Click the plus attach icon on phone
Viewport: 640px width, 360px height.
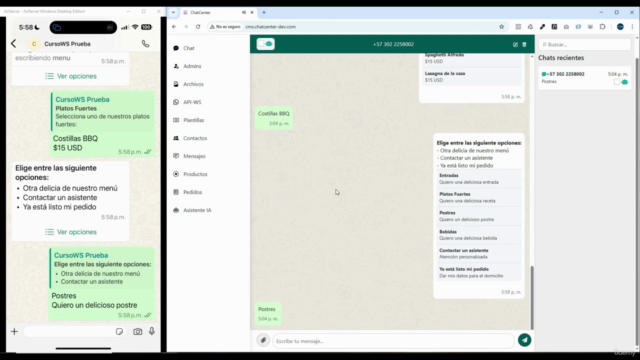[14, 331]
